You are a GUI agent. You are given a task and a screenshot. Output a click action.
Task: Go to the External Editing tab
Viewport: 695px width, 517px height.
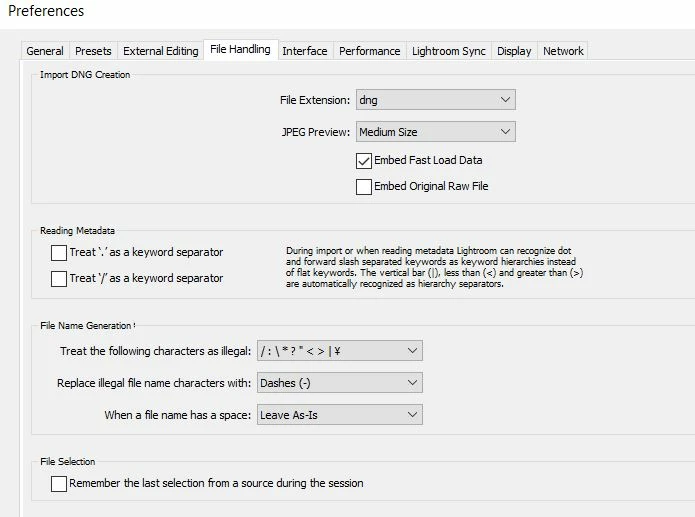pyautogui.click(x=161, y=51)
